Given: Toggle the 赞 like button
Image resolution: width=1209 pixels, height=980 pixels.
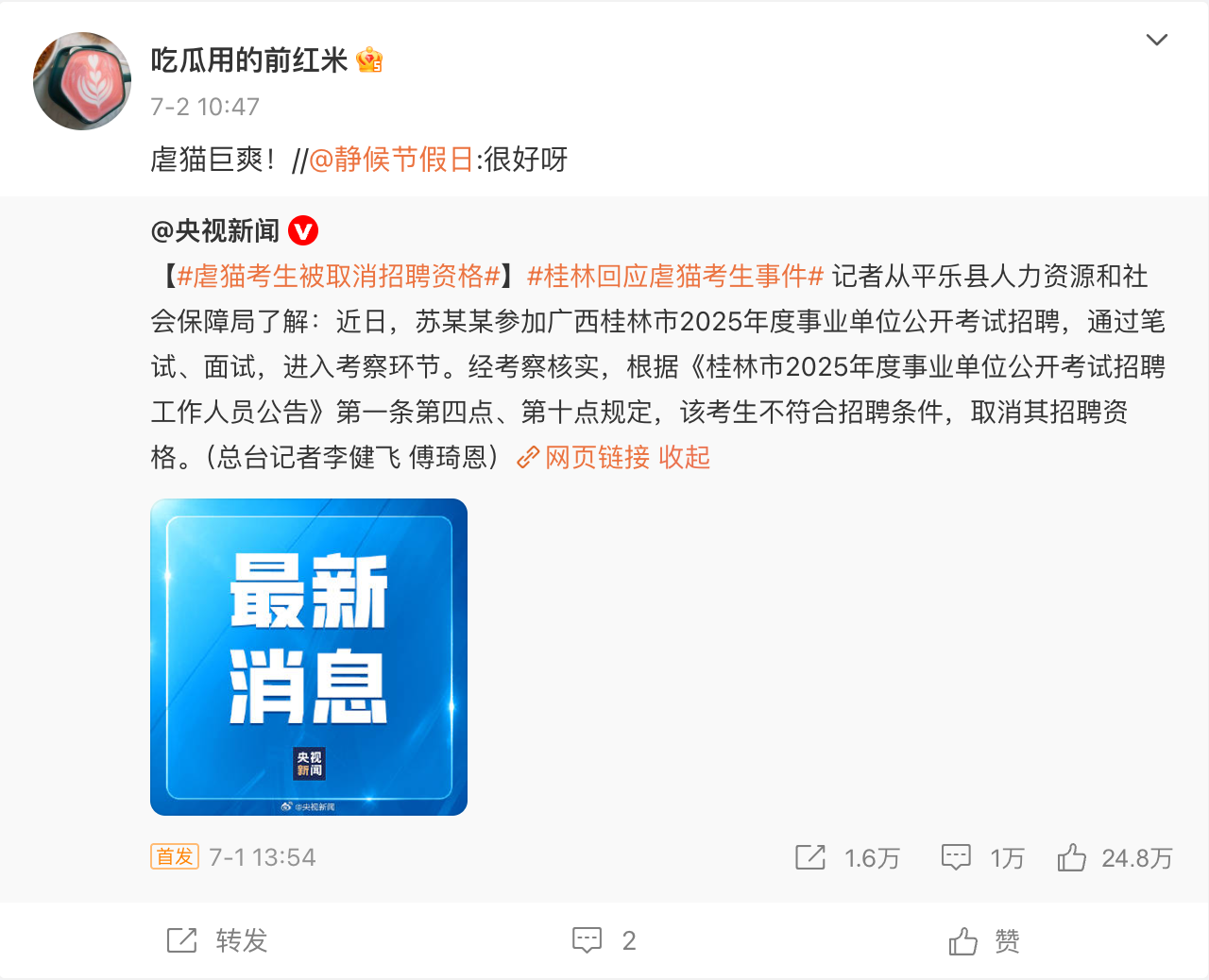Looking at the screenshot, I should pyautogui.click(x=984, y=940).
